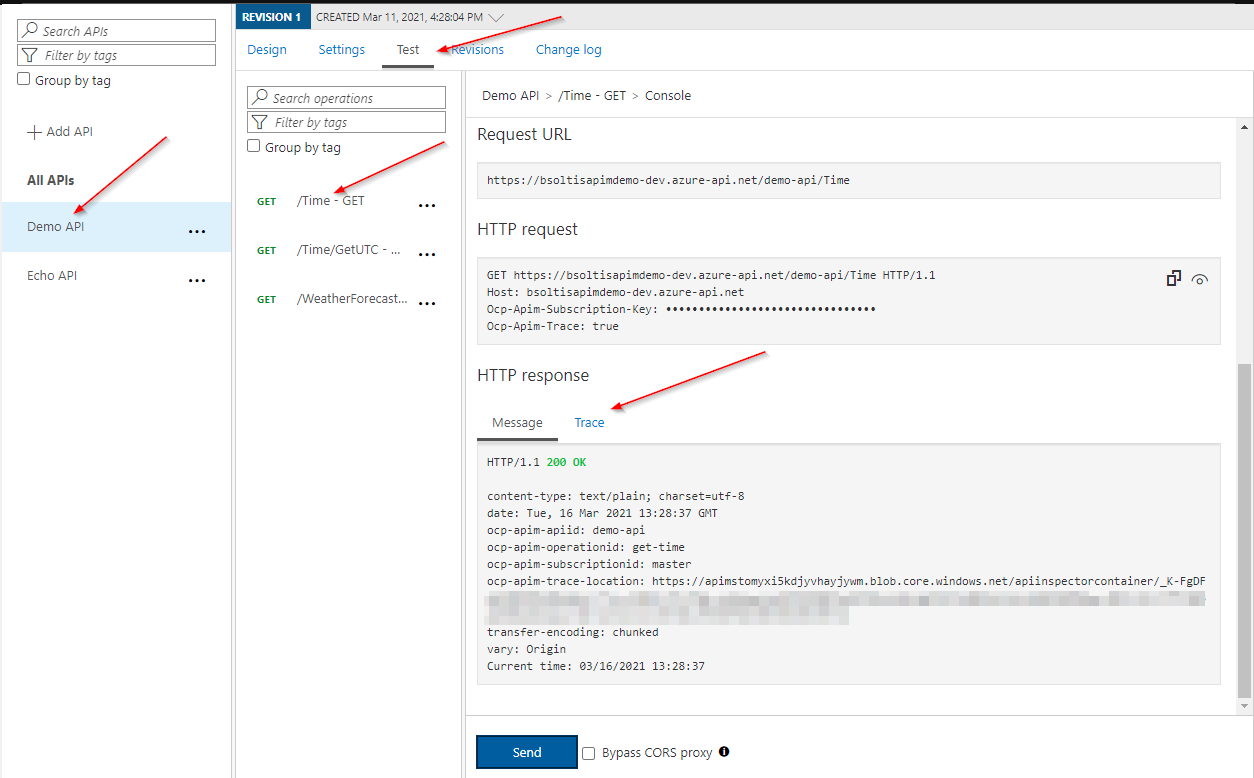Click the Search APIs magnifier icon
Screen dimensions: 1254x778
(x=30, y=30)
